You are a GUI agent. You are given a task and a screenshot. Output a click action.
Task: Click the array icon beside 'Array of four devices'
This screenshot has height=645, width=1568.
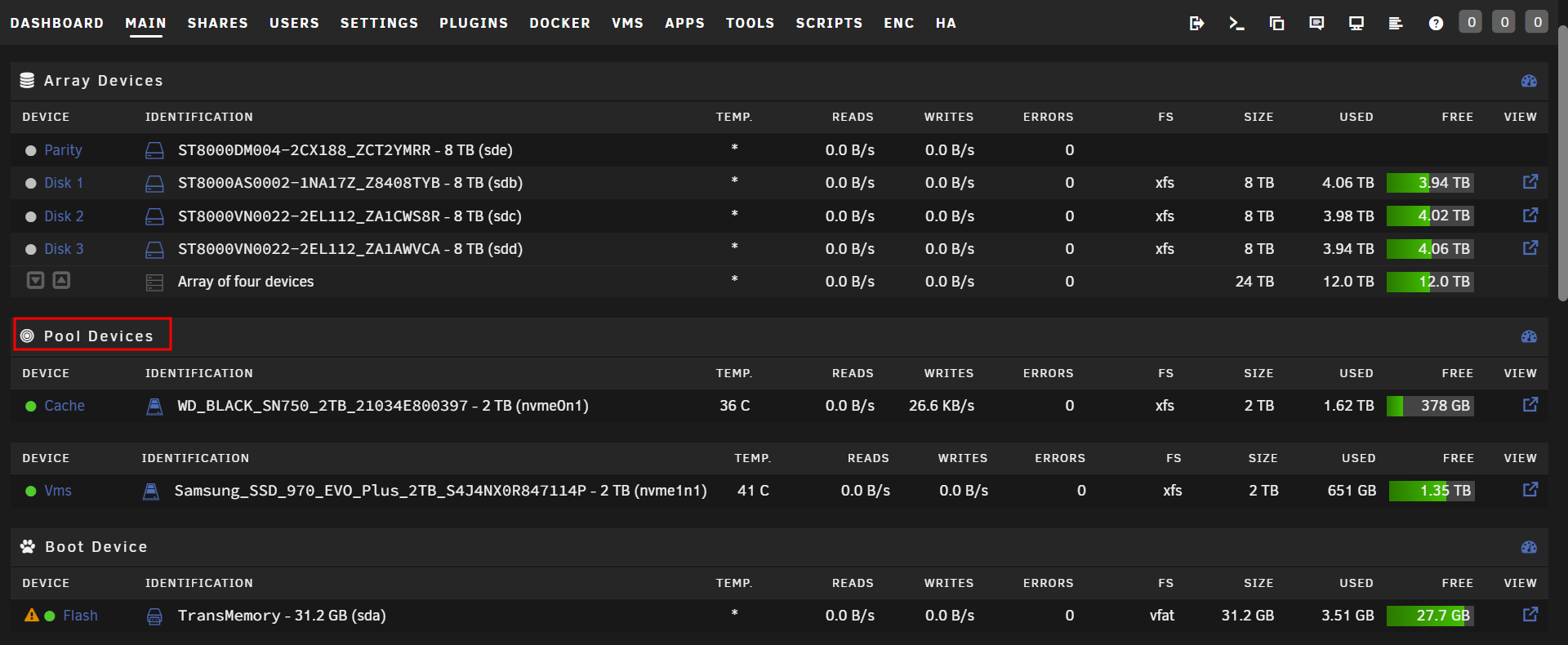(x=154, y=282)
